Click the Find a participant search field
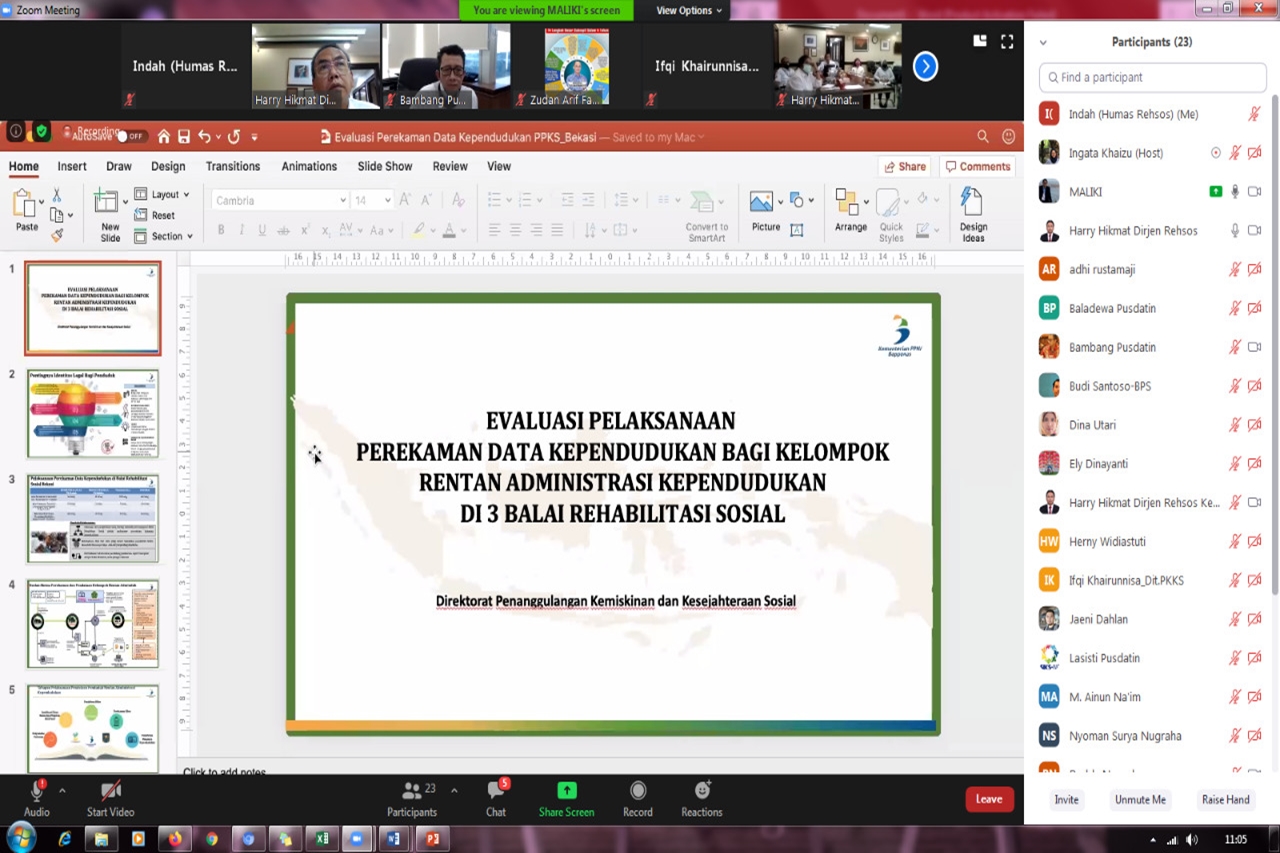Screen dimensions: 1280x853 pyautogui.click(x=1153, y=77)
